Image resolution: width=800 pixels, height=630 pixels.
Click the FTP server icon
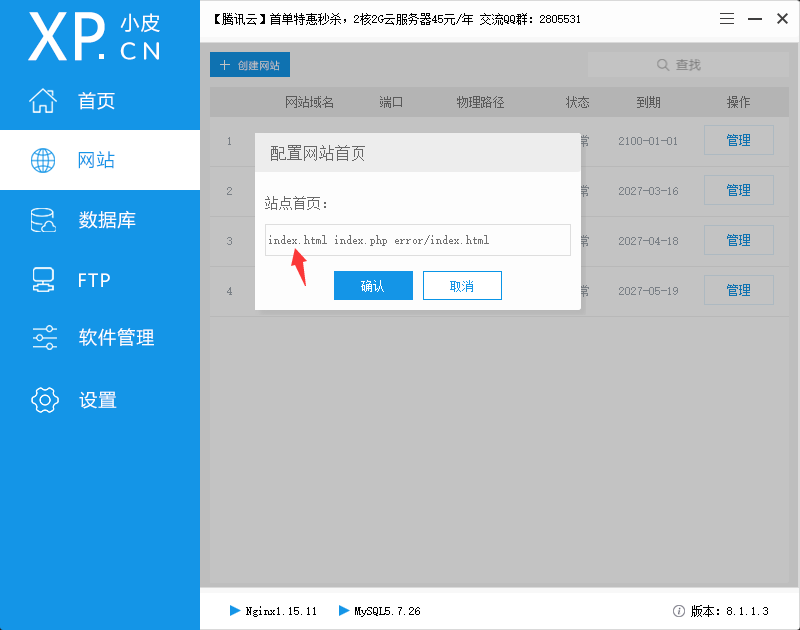pos(43,279)
